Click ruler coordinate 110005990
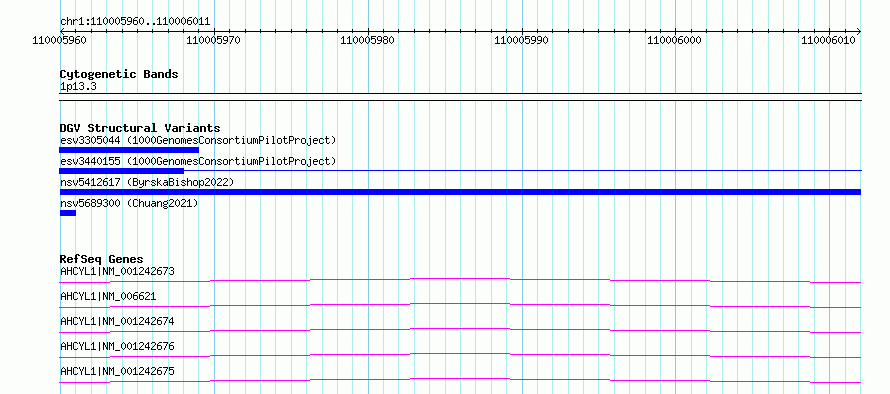This screenshot has width=890, height=394. coord(521,40)
